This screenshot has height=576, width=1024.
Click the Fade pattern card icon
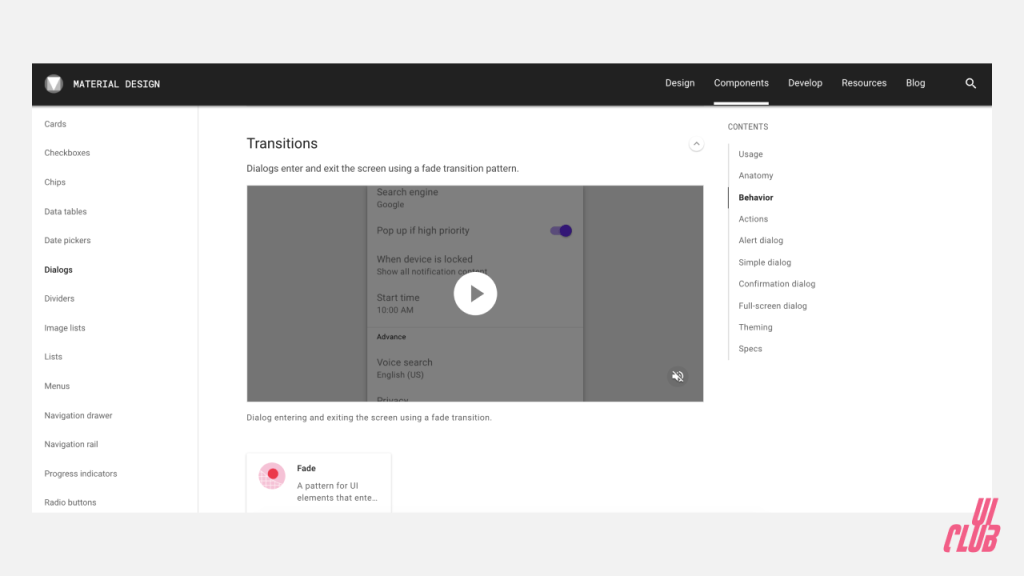click(272, 476)
